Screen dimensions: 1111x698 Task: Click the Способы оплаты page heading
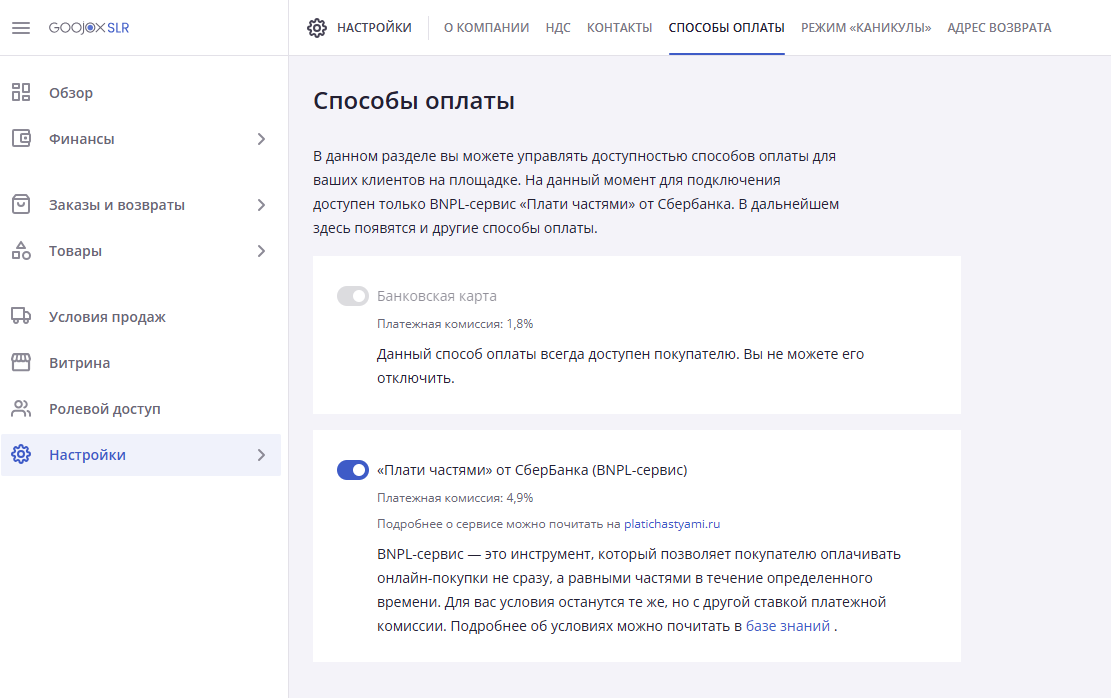point(414,101)
